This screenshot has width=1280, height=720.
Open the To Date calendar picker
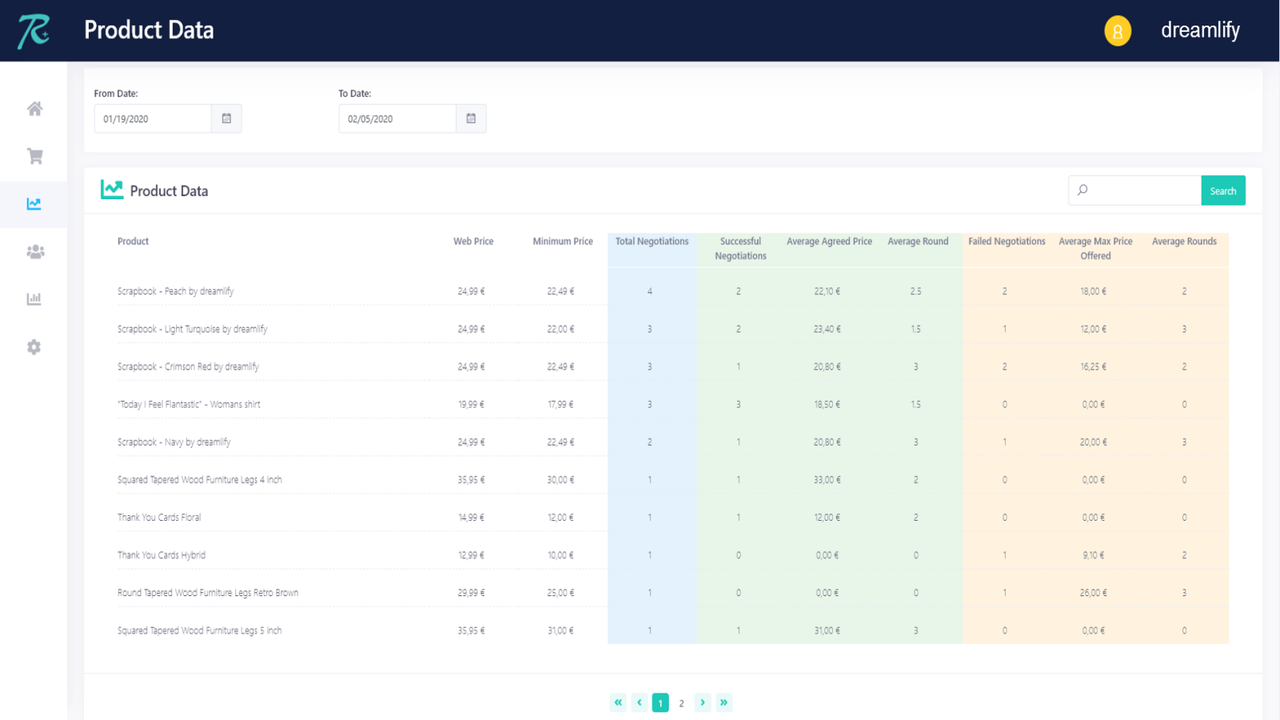coord(470,118)
